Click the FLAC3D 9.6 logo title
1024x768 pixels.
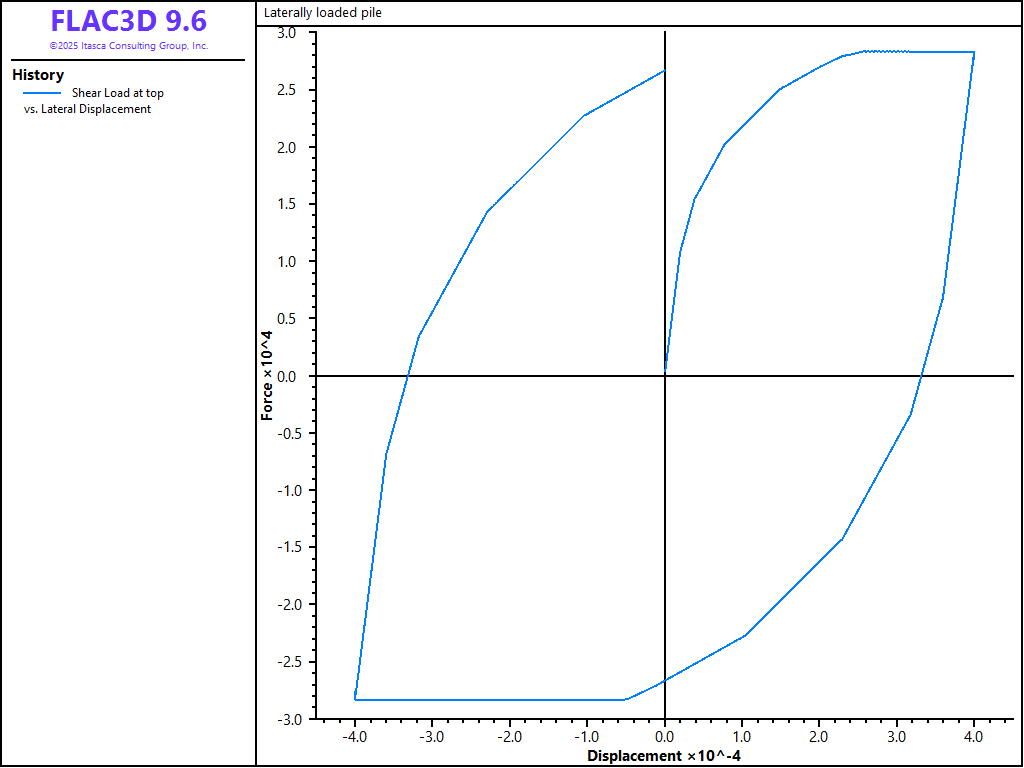128,21
